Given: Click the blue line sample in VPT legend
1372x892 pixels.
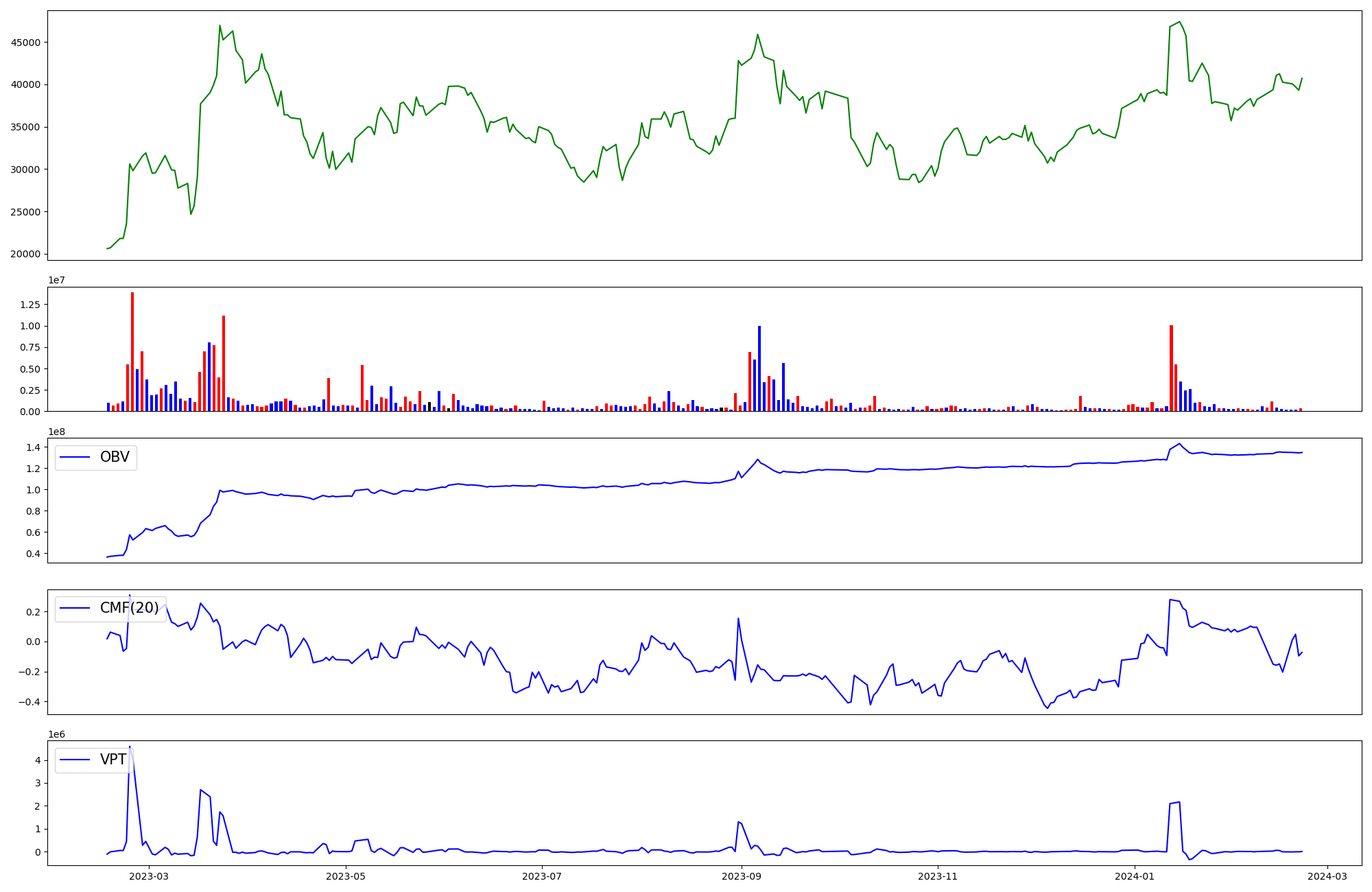Looking at the screenshot, I should coord(75,760).
